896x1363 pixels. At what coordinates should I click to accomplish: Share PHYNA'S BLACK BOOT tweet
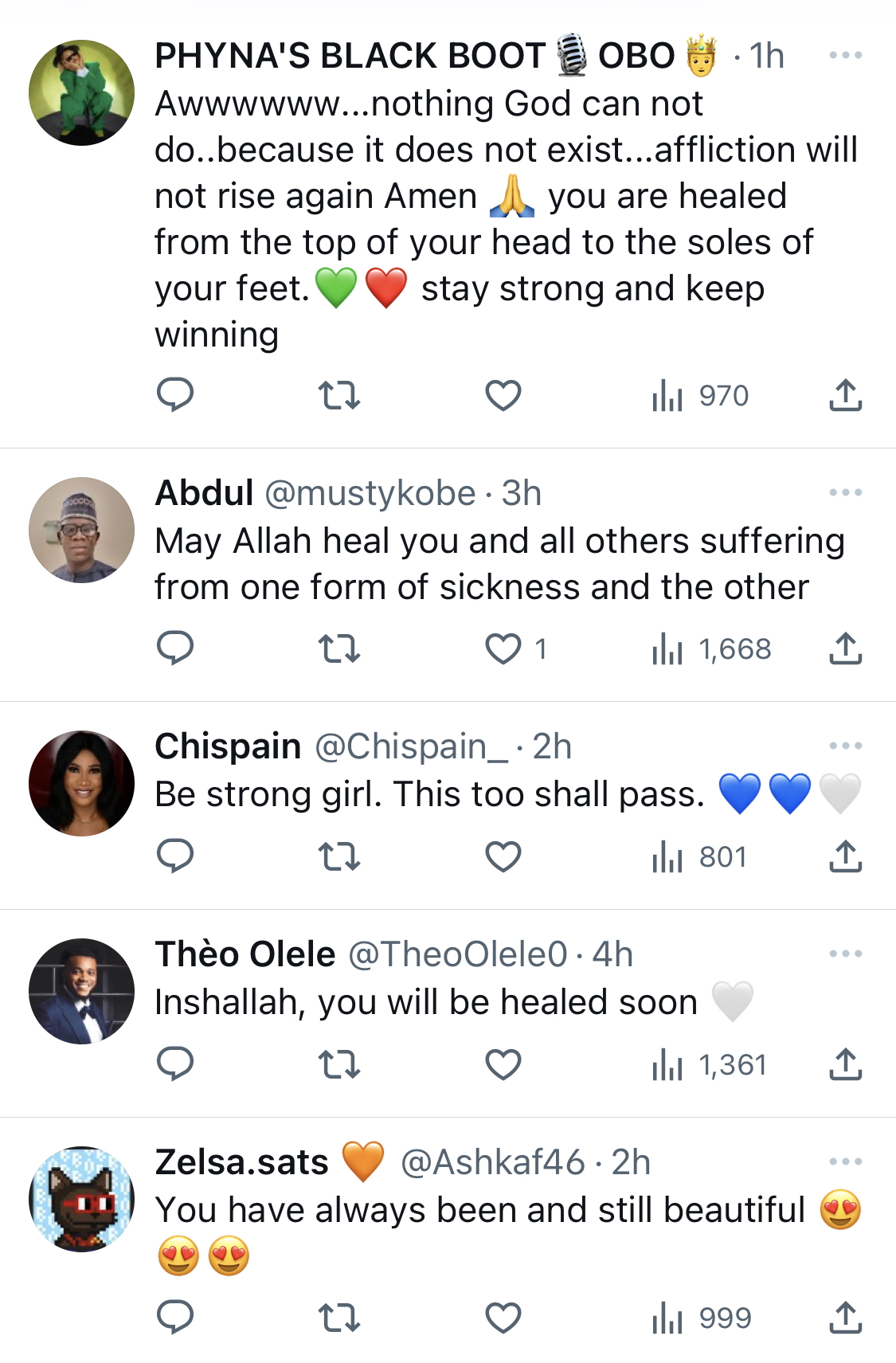[846, 395]
